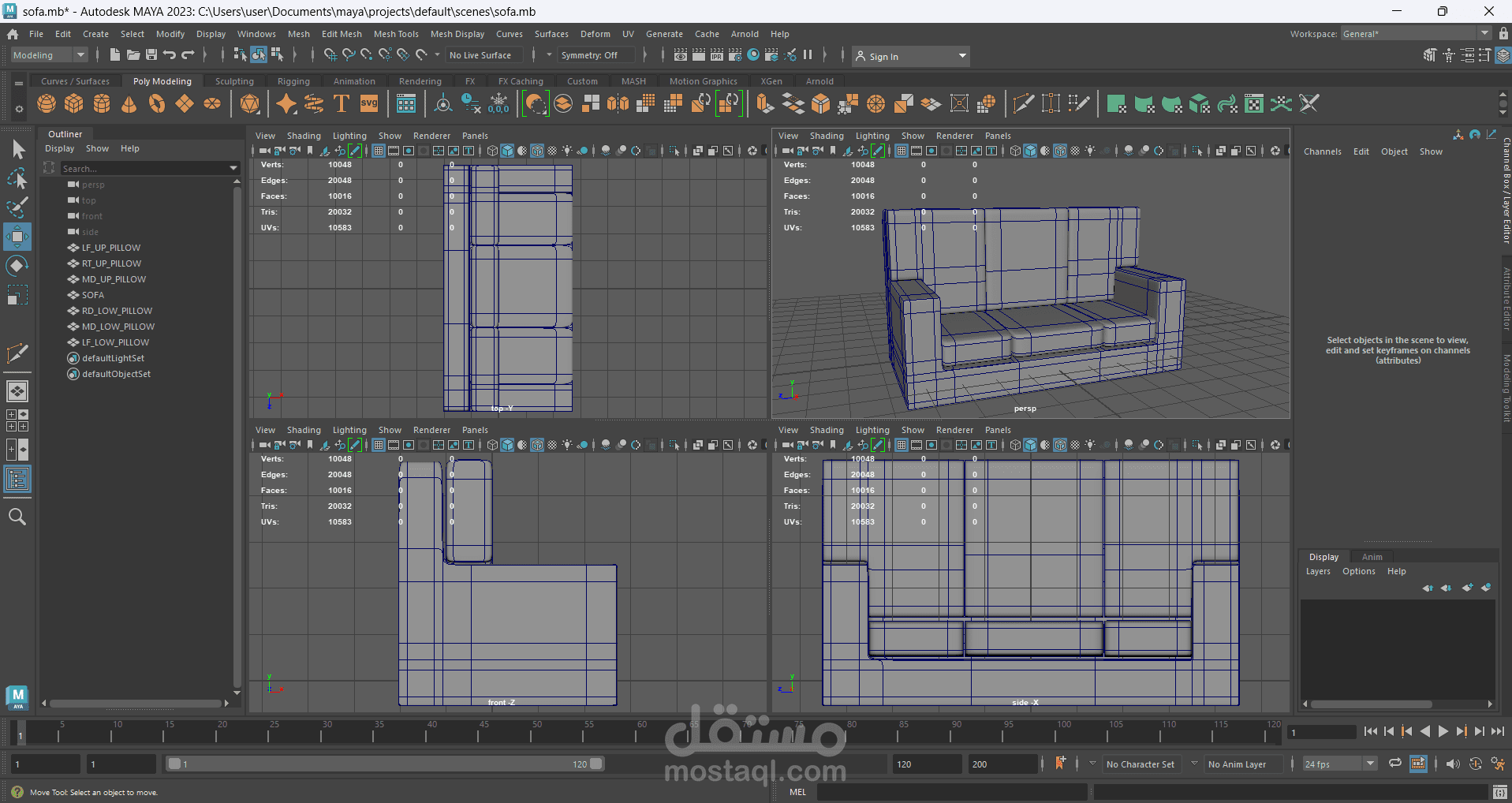This screenshot has height=803, width=1512.
Task: Click the playback range slider bar
Action: [385, 764]
